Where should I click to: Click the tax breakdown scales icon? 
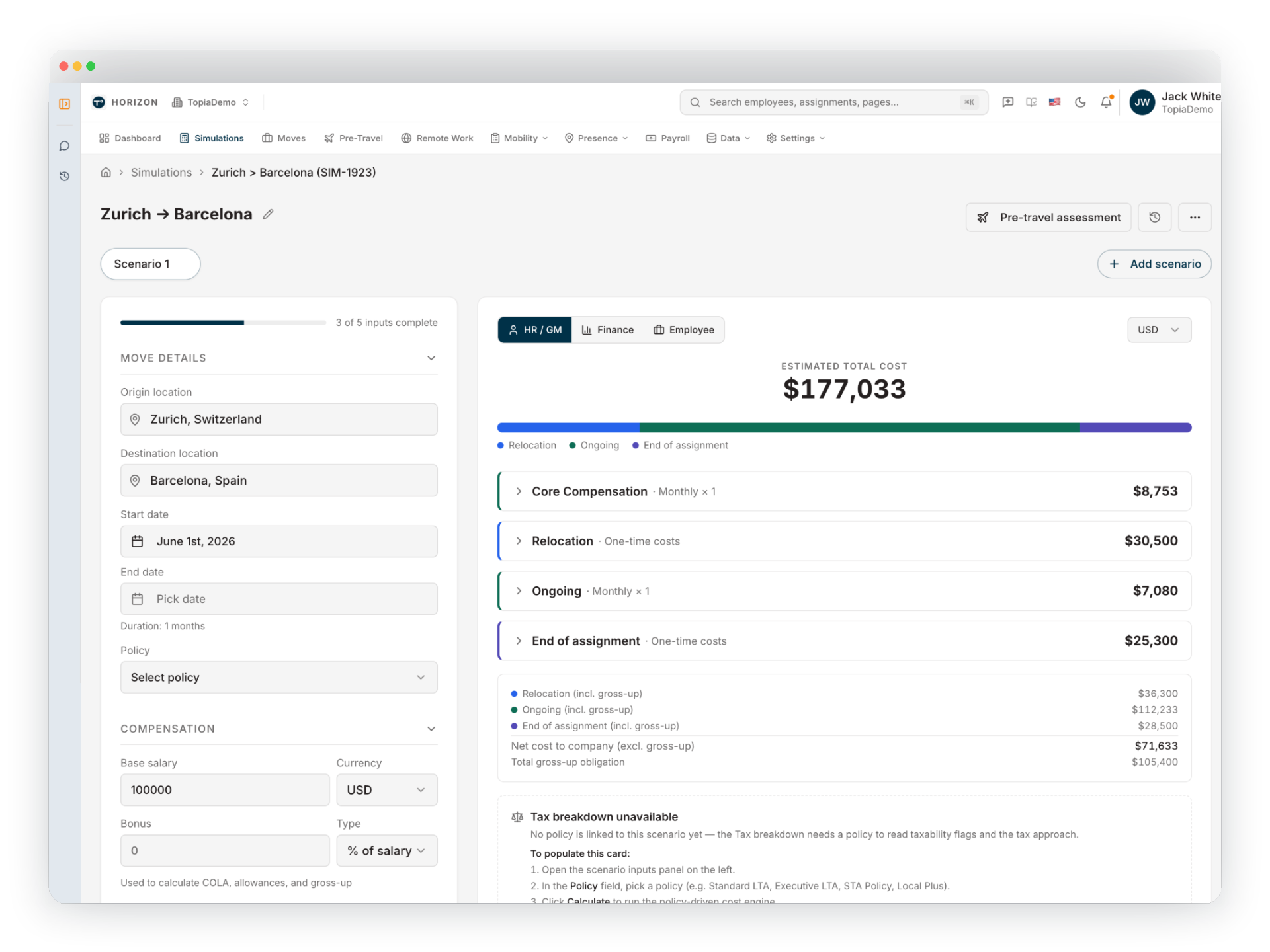[x=517, y=818]
